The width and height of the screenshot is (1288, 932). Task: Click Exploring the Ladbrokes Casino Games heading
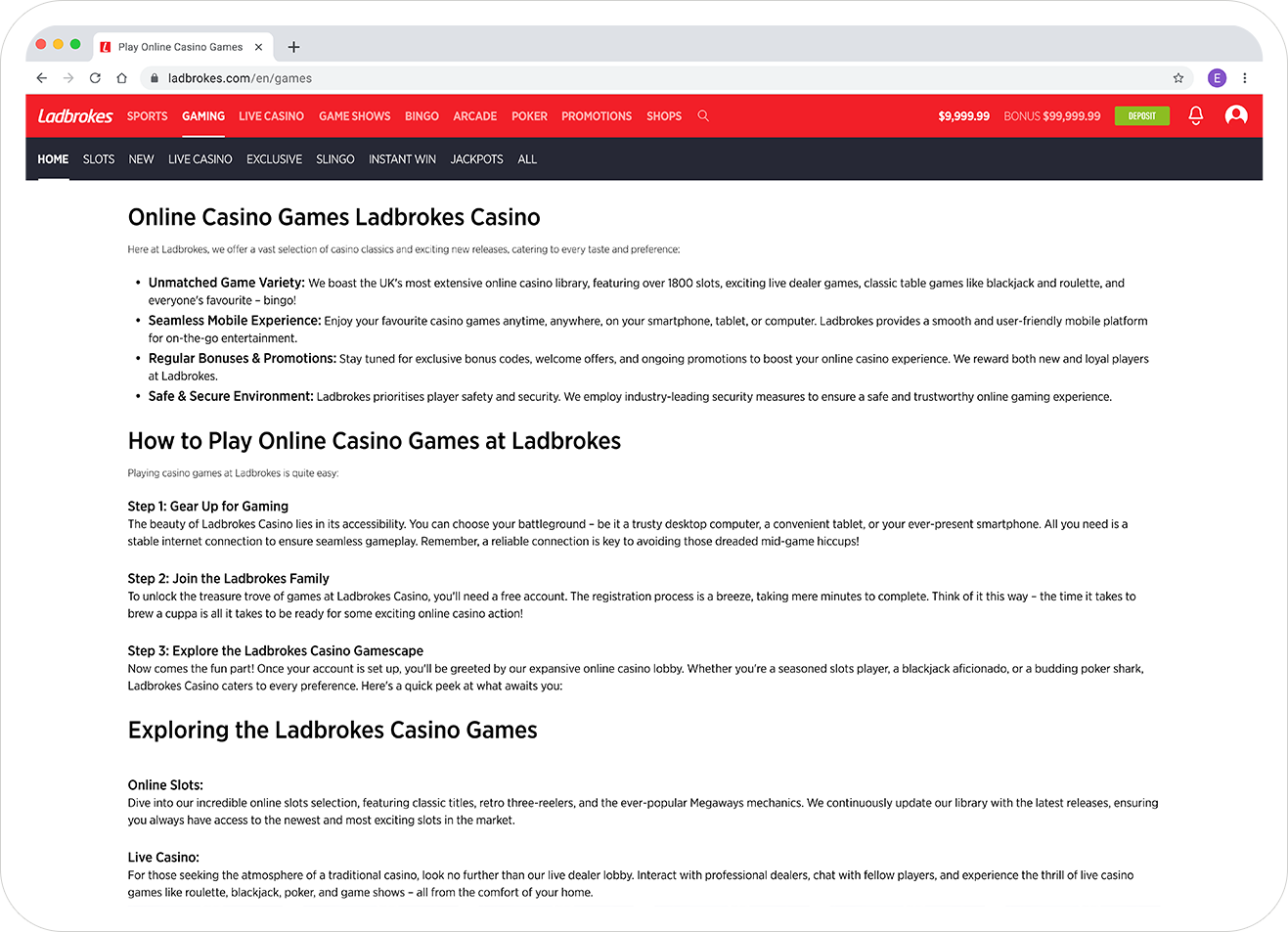tap(333, 731)
